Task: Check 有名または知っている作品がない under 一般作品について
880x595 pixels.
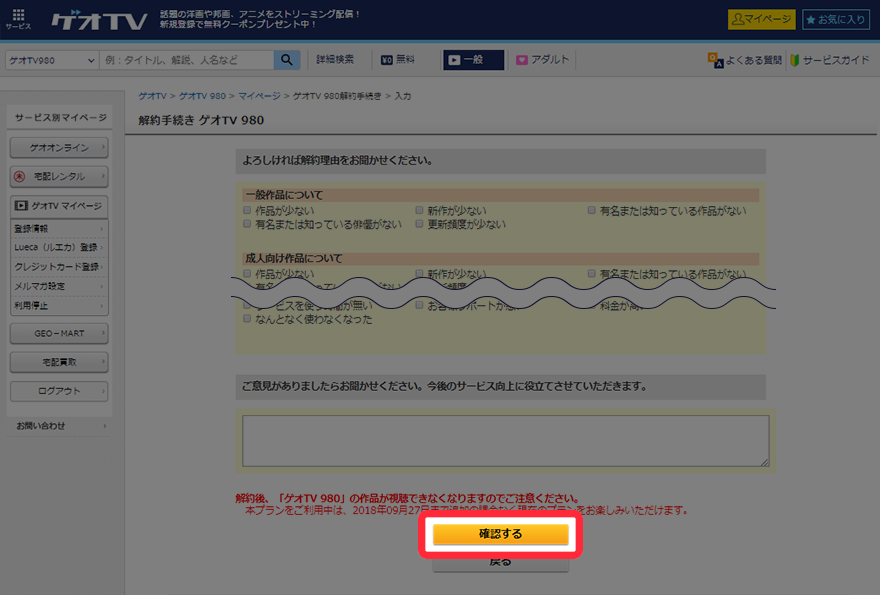Action: 592,210
